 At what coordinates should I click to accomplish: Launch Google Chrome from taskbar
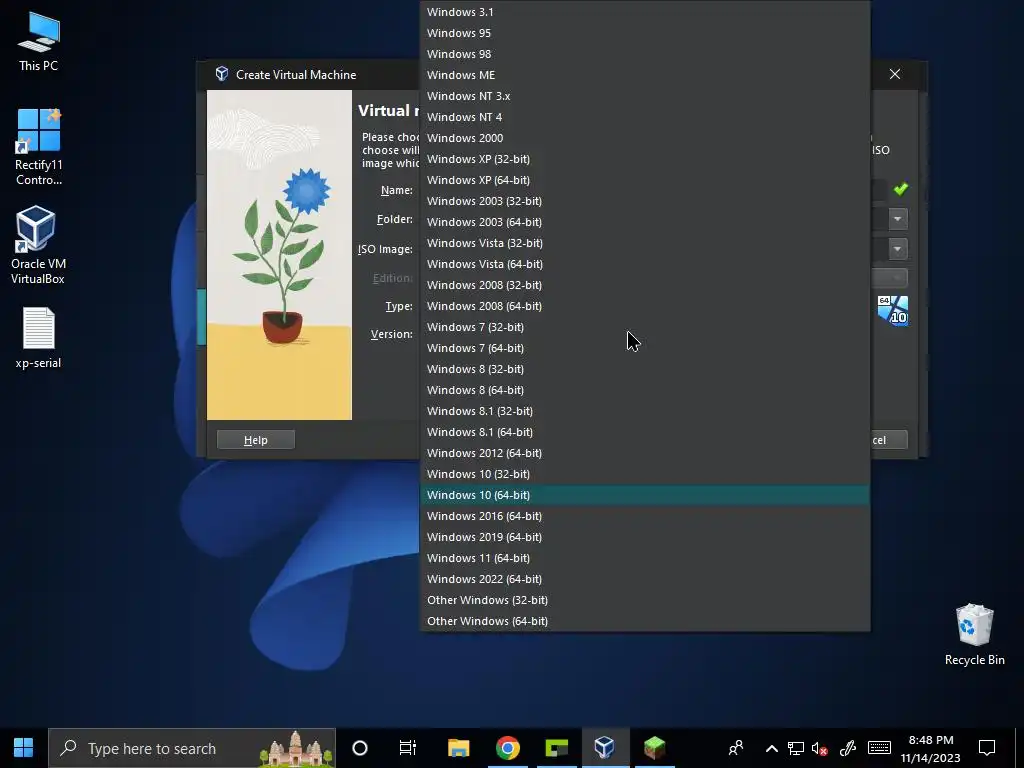(507, 748)
